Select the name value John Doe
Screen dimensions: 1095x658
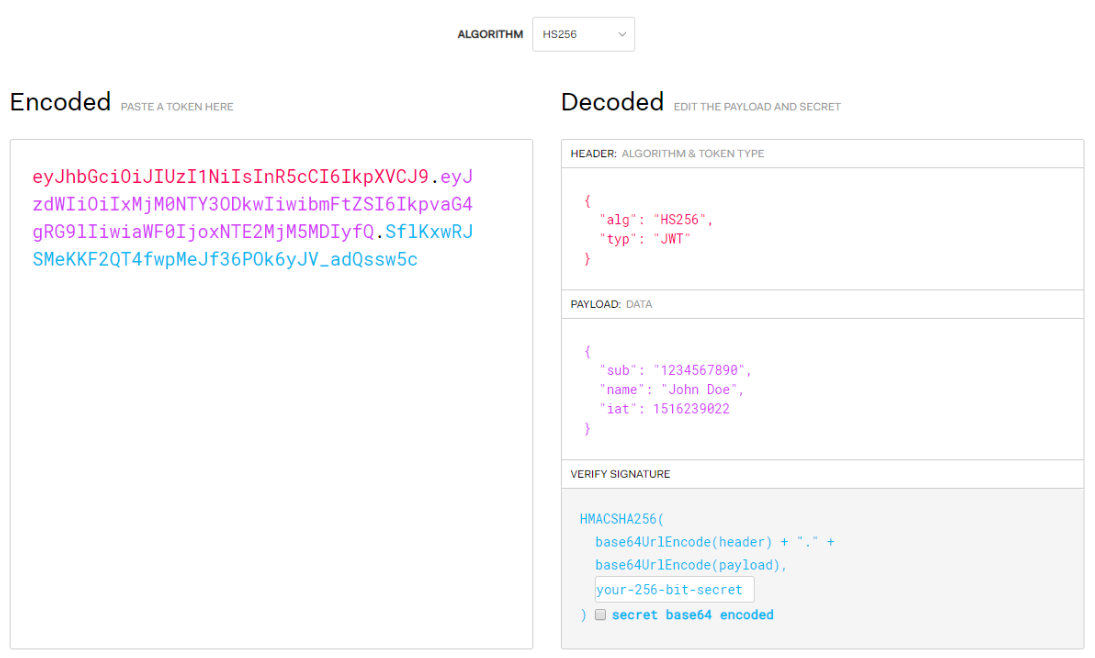click(699, 389)
